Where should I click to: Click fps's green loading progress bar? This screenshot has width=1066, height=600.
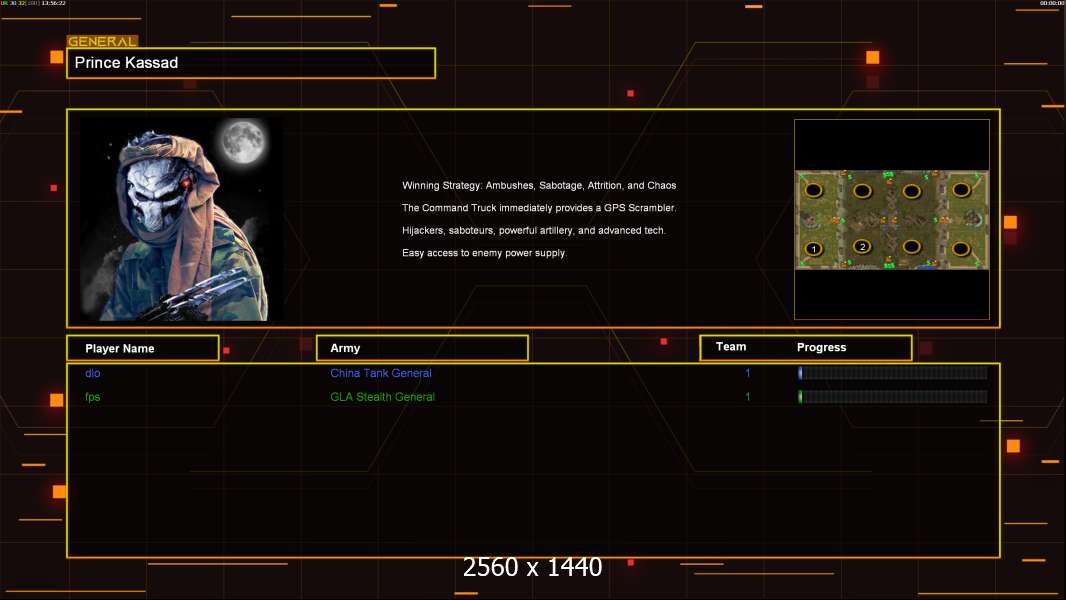(x=893, y=397)
